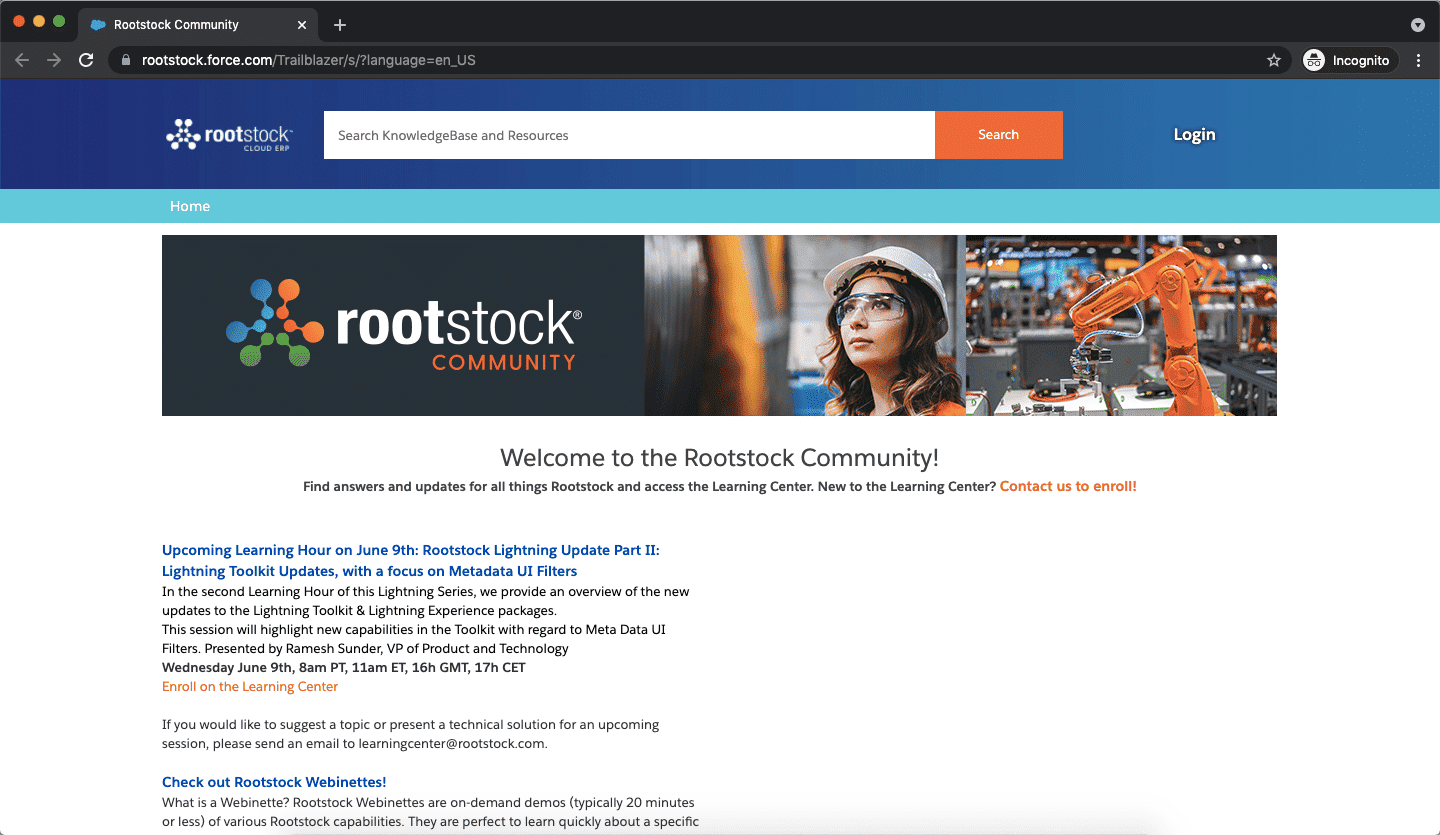Minimize the window with the yellow button
Screen dimensions: 1440x835
39,21
